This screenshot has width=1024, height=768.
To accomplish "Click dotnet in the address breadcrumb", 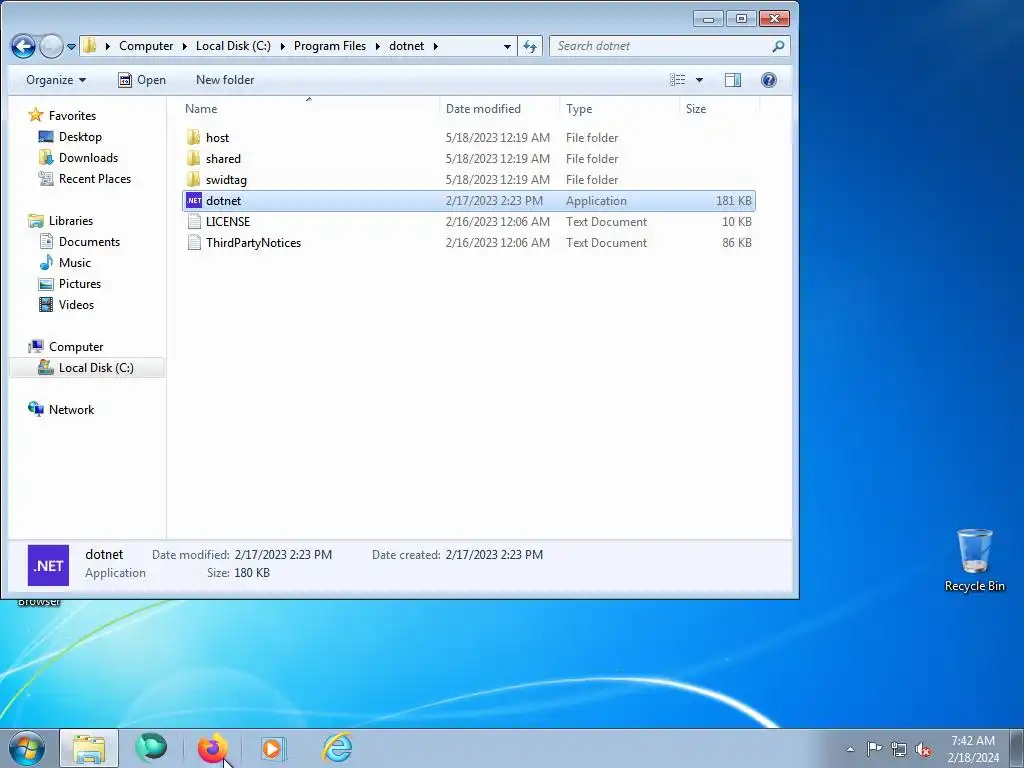I will click(x=406, y=46).
